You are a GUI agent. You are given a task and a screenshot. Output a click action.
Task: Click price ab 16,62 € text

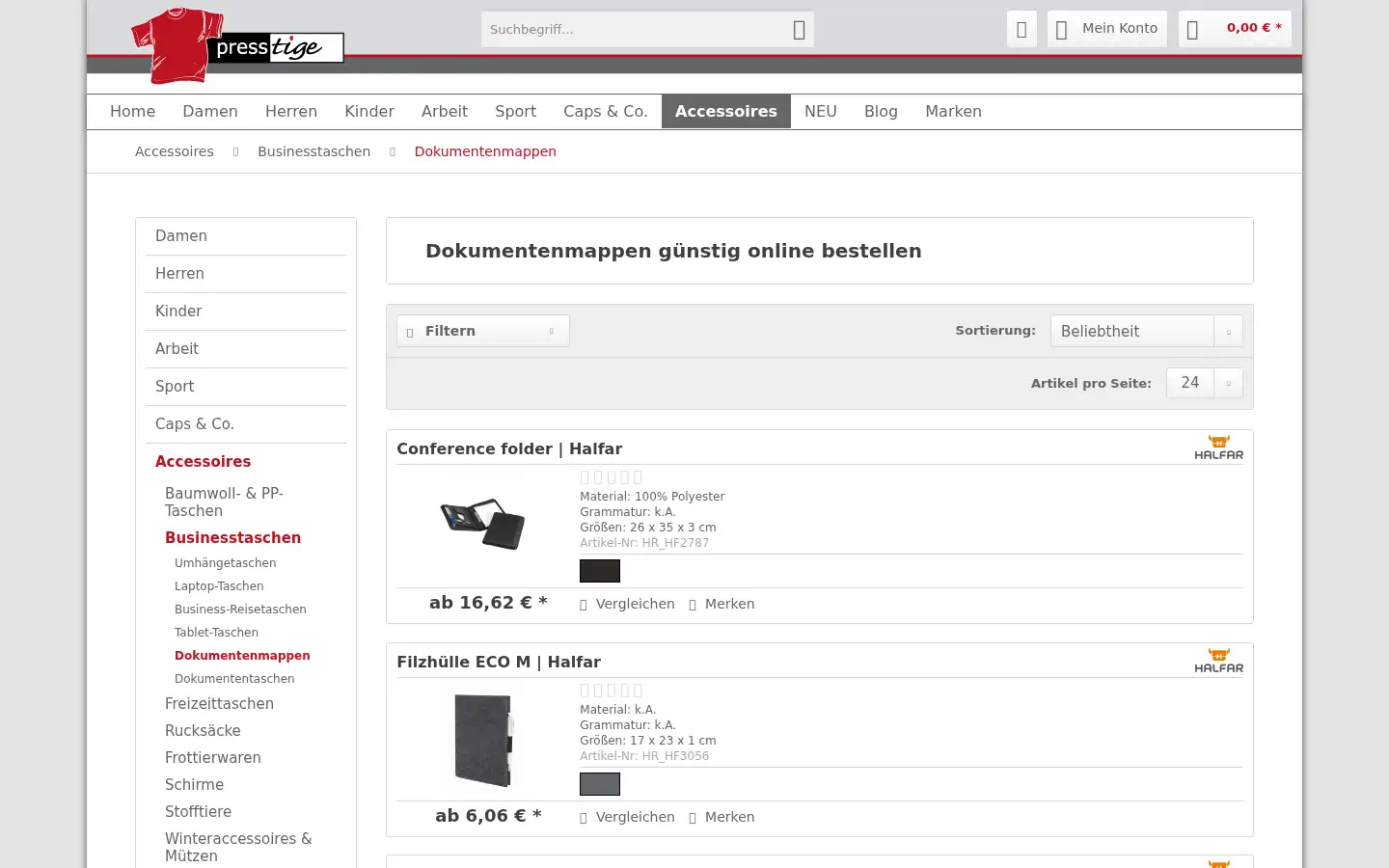[x=488, y=603]
